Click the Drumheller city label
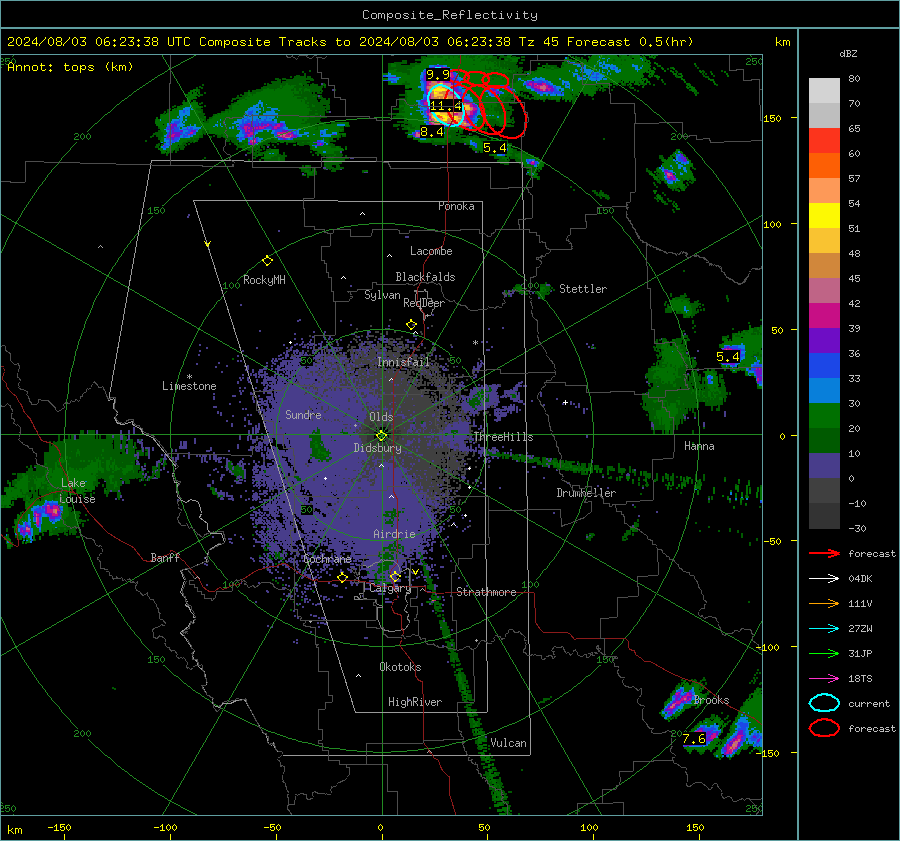This screenshot has width=900, height=841. [586, 493]
